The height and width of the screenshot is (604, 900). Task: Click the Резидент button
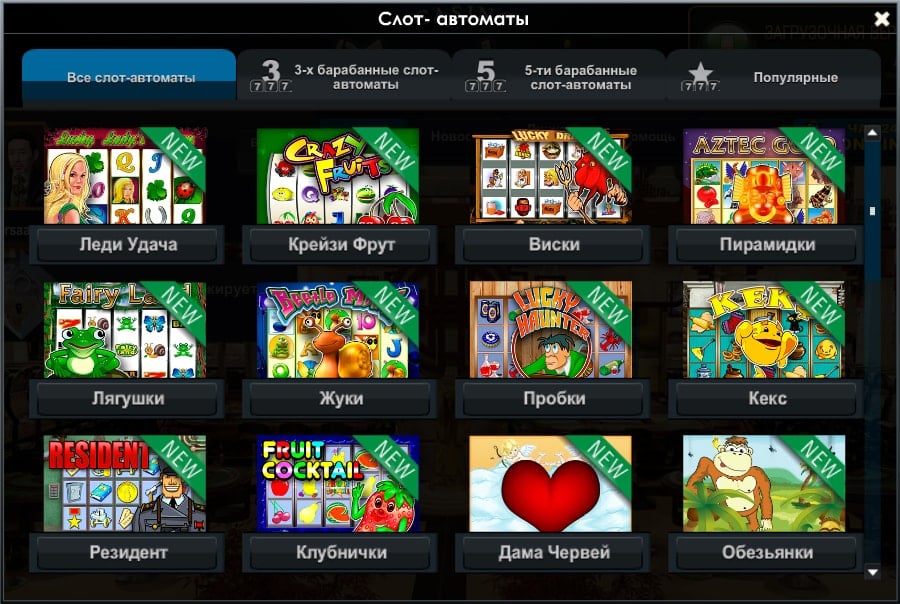click(127, 552)
